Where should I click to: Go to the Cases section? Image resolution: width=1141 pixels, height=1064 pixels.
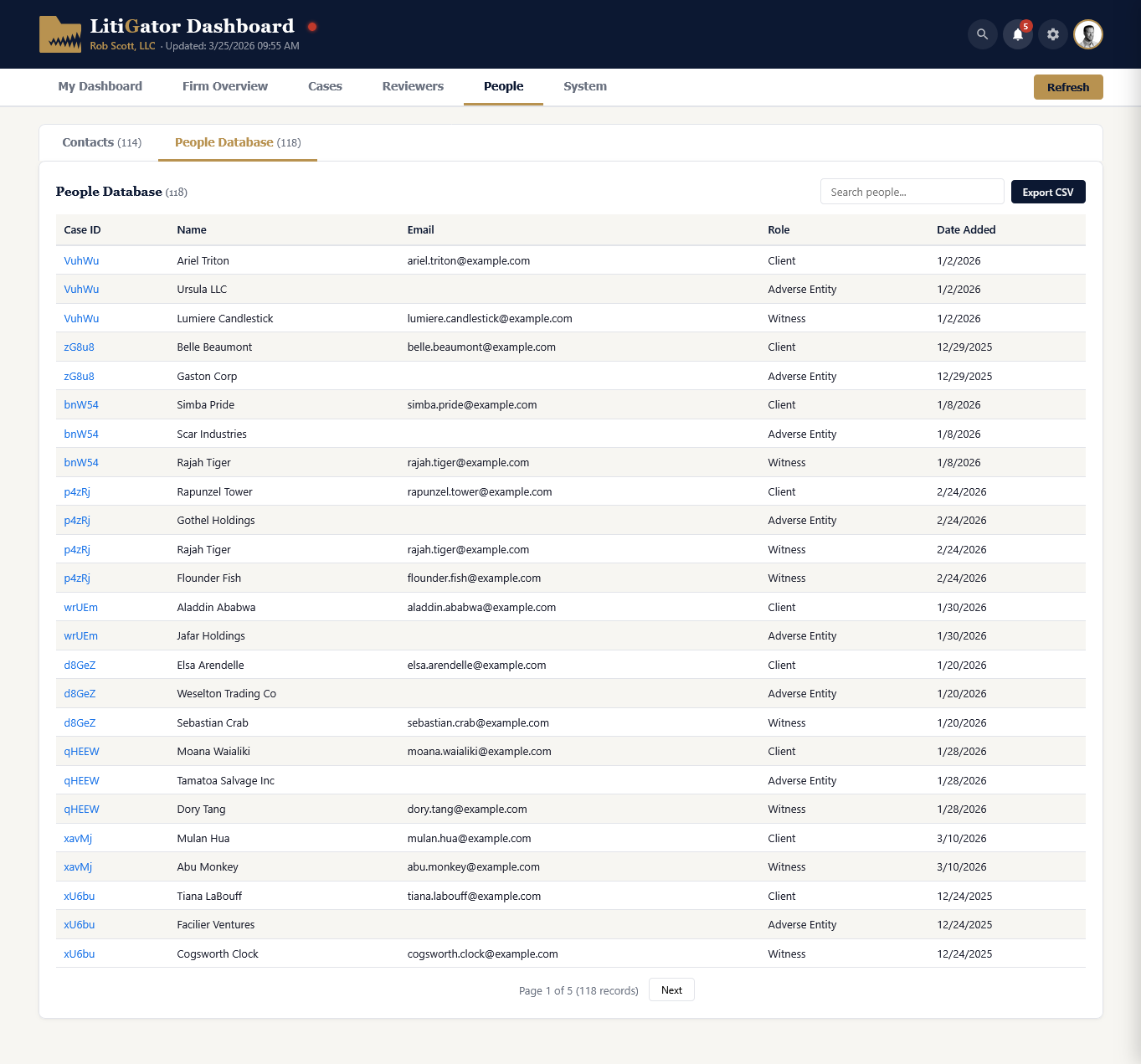[x=325, y=86]
